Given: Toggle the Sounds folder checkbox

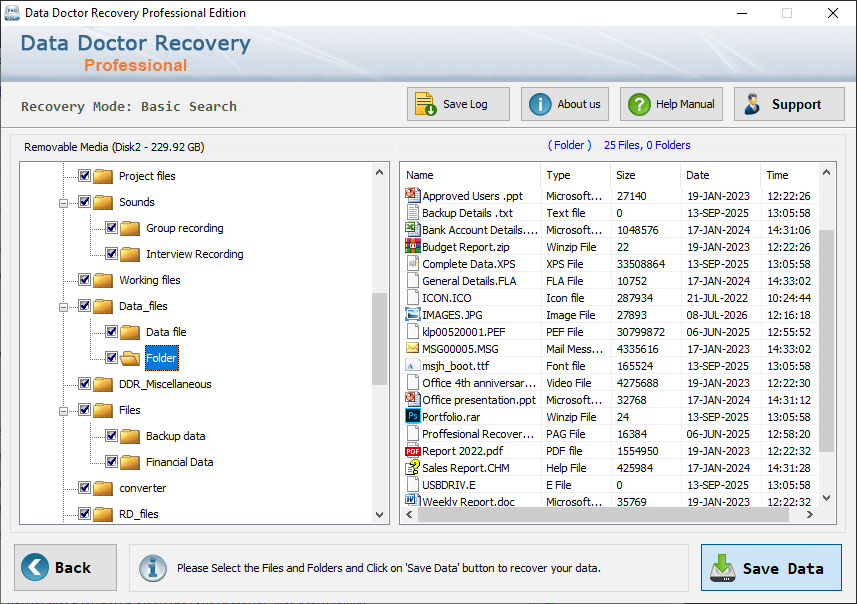Looking at the screenshot, I should coord(84,202).
